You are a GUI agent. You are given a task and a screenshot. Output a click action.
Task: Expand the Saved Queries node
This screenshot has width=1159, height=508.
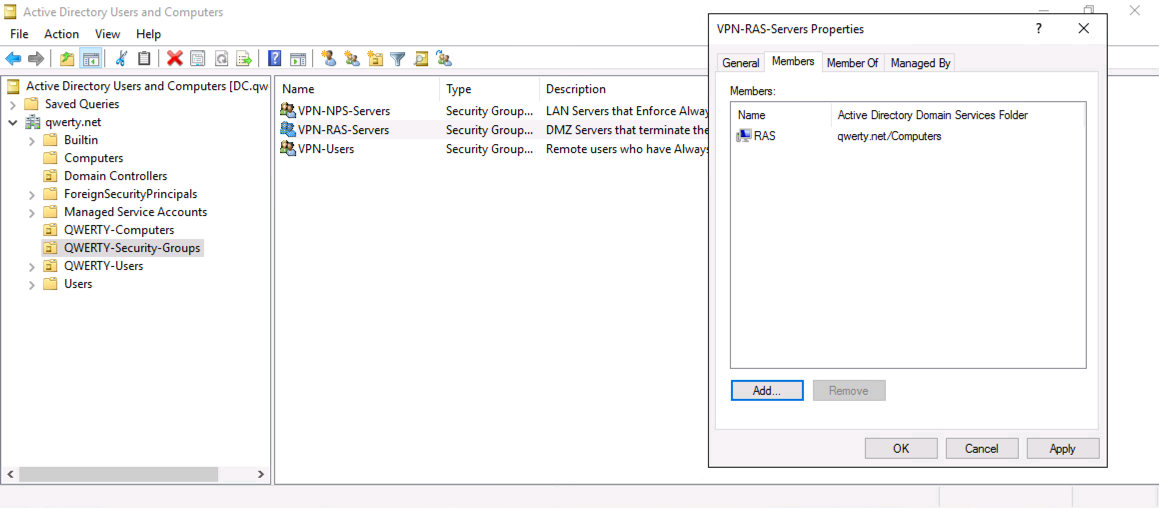(13, 104)
